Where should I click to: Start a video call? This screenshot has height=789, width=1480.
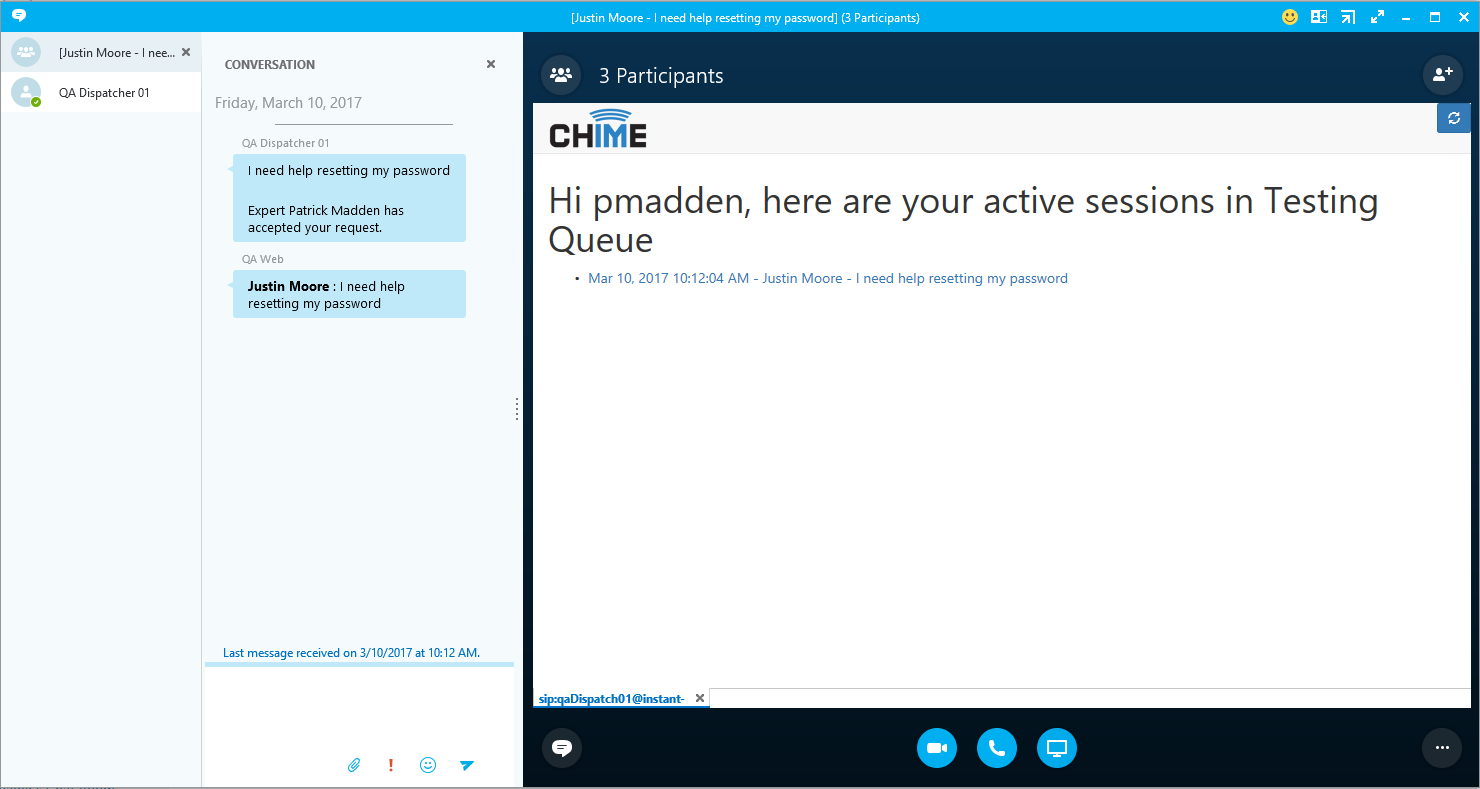tap(937, 748)
